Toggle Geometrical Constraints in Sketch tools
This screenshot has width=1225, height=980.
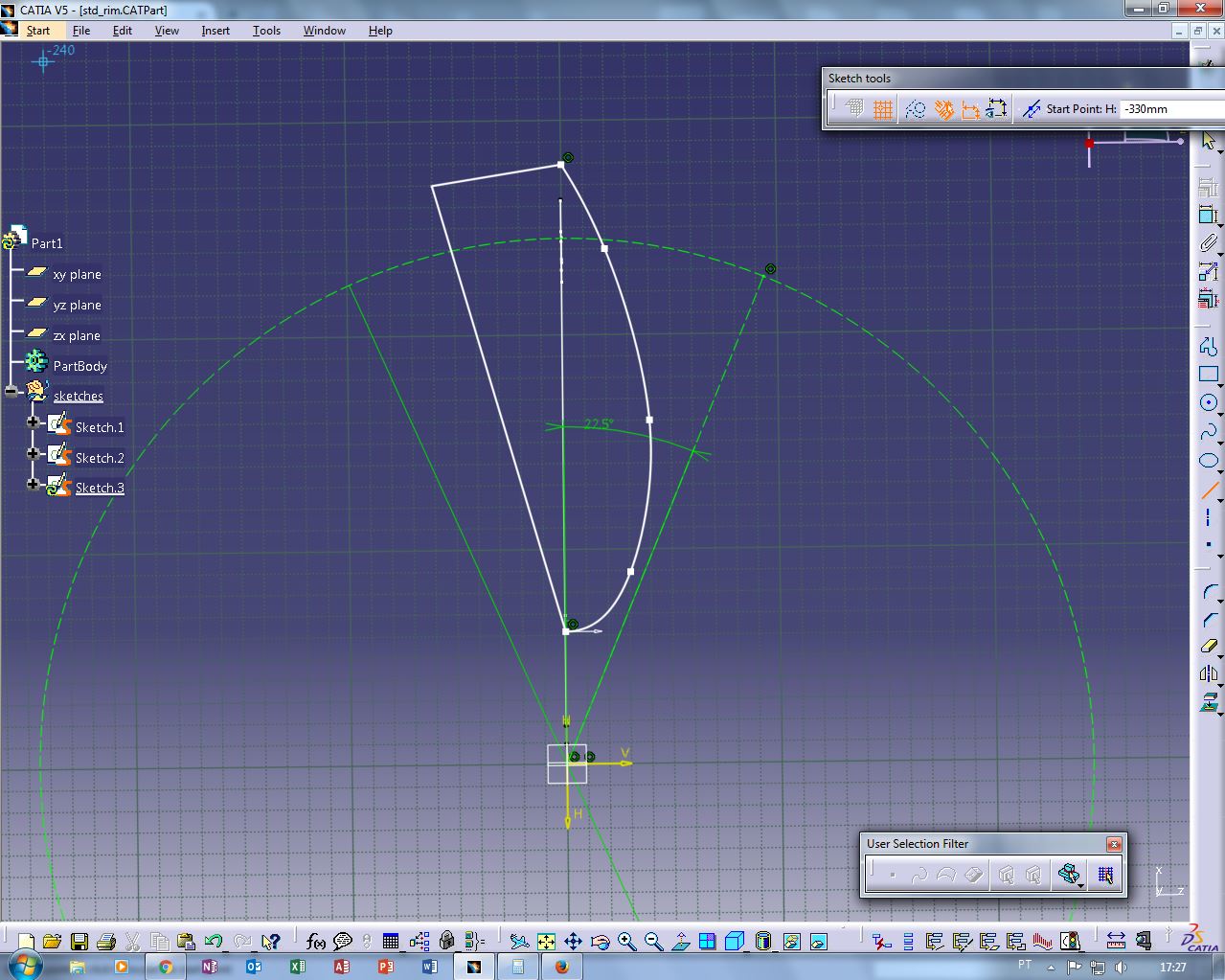coord(943,109)
